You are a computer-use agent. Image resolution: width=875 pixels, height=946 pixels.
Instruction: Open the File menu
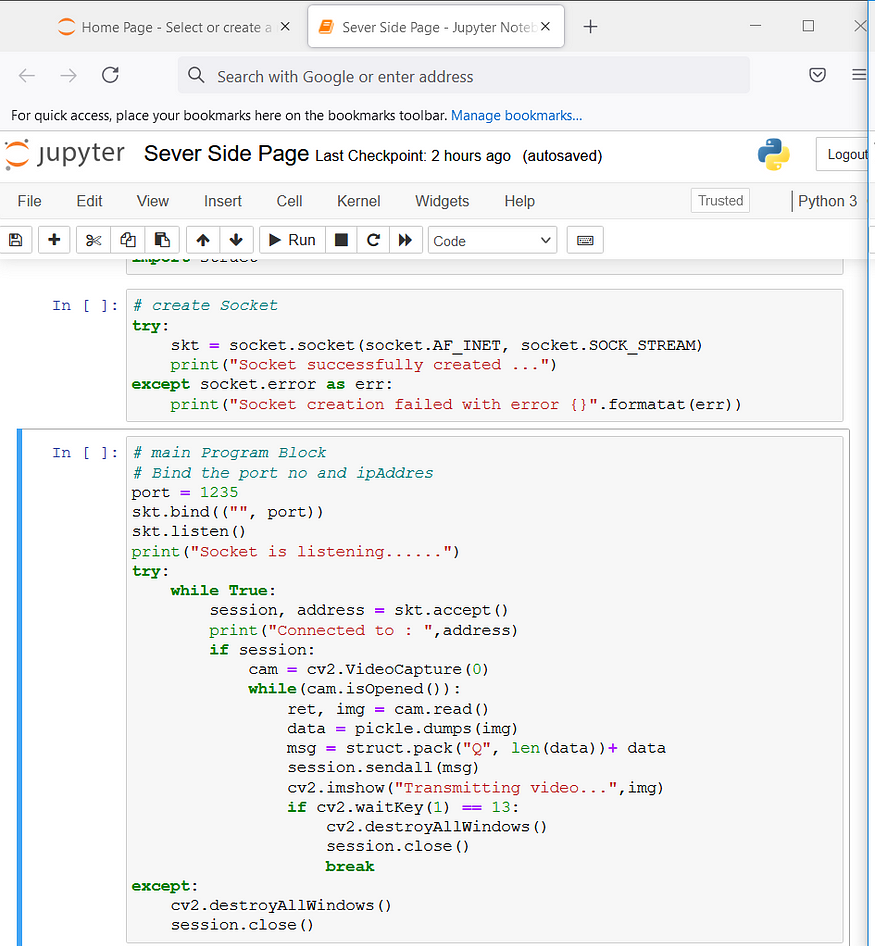pos(30,201)
